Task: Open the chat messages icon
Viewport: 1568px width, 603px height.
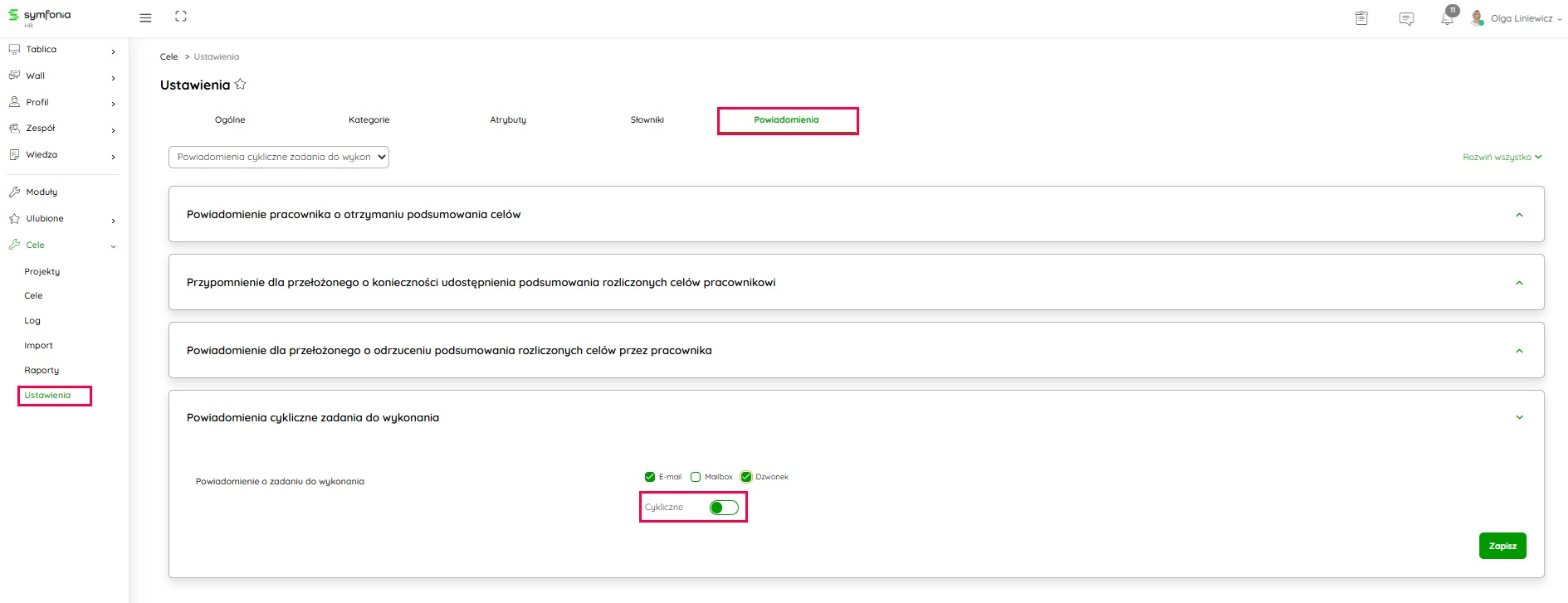Action: [1406, 18]
